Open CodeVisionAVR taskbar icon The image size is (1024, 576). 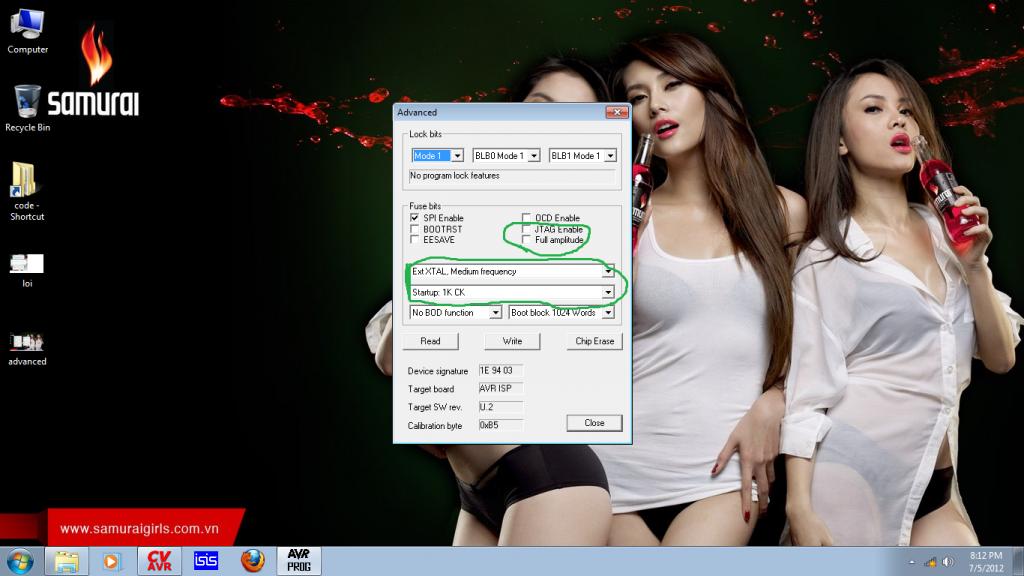coord(159,562)
